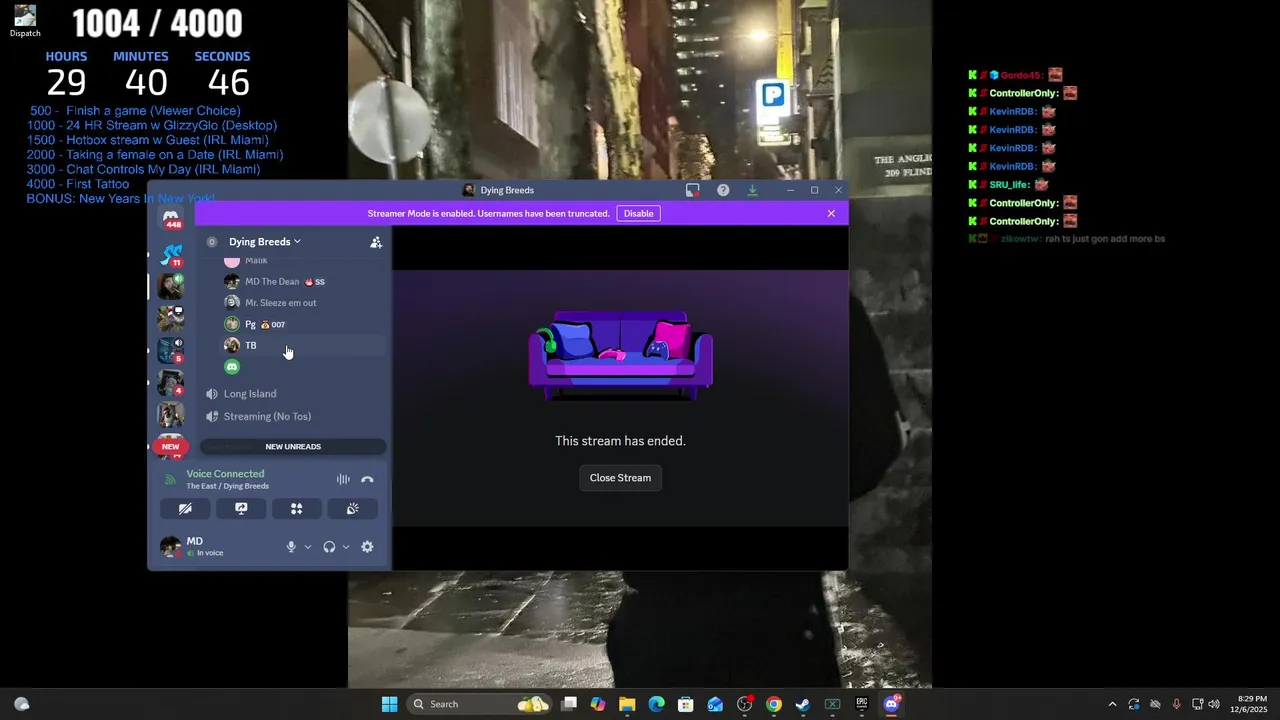Click the system tray volume icon
The image size is (1280, 720).
[1213, 704]
